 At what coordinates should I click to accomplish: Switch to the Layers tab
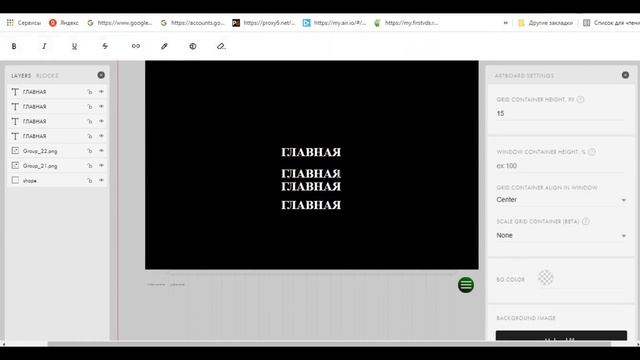click(x=21, y=76)
